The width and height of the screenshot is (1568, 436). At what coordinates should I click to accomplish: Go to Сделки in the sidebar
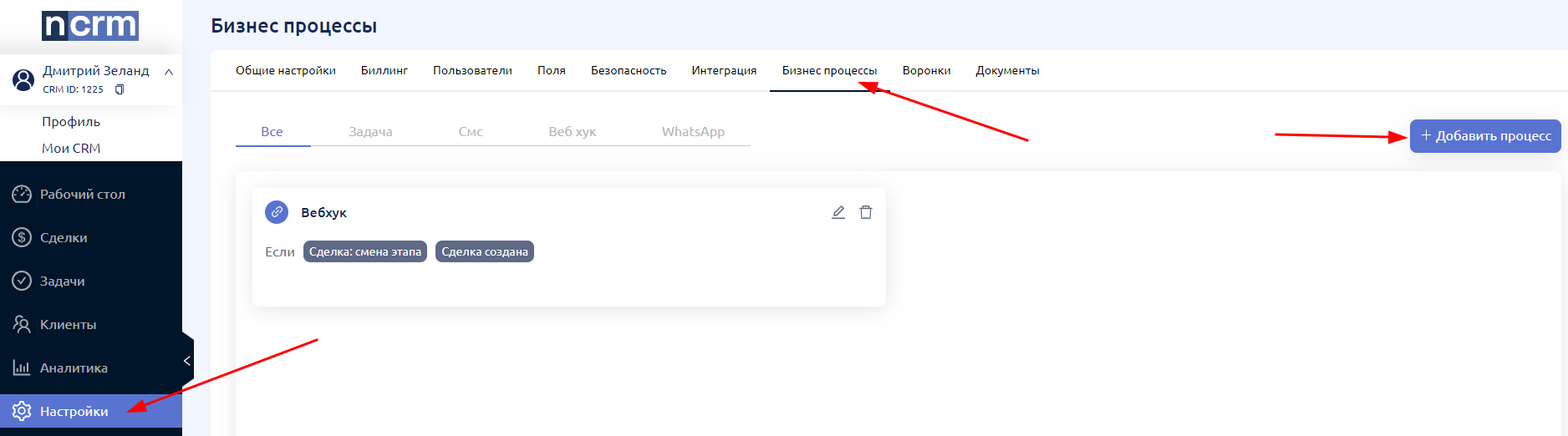pyautogui.click(x=64, y=237)
